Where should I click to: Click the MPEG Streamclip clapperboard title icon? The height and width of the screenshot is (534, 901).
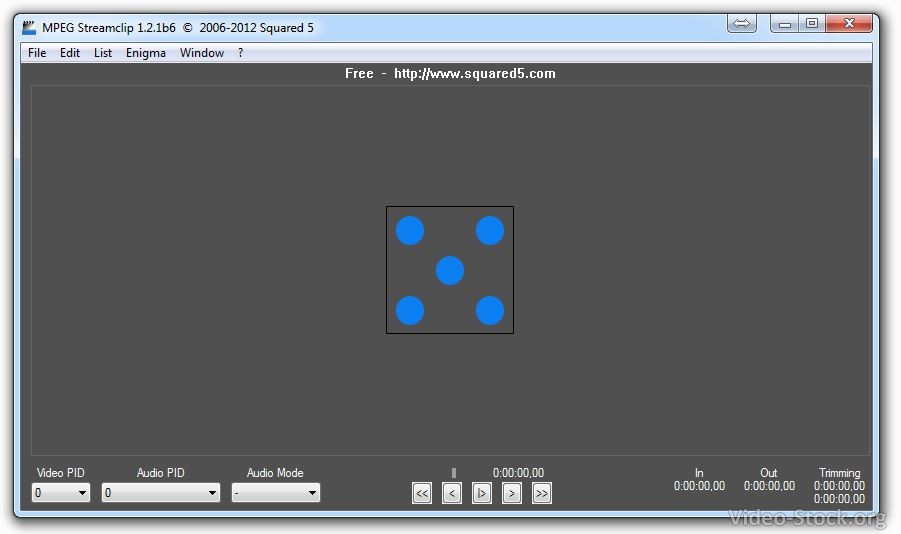point(29,27)
